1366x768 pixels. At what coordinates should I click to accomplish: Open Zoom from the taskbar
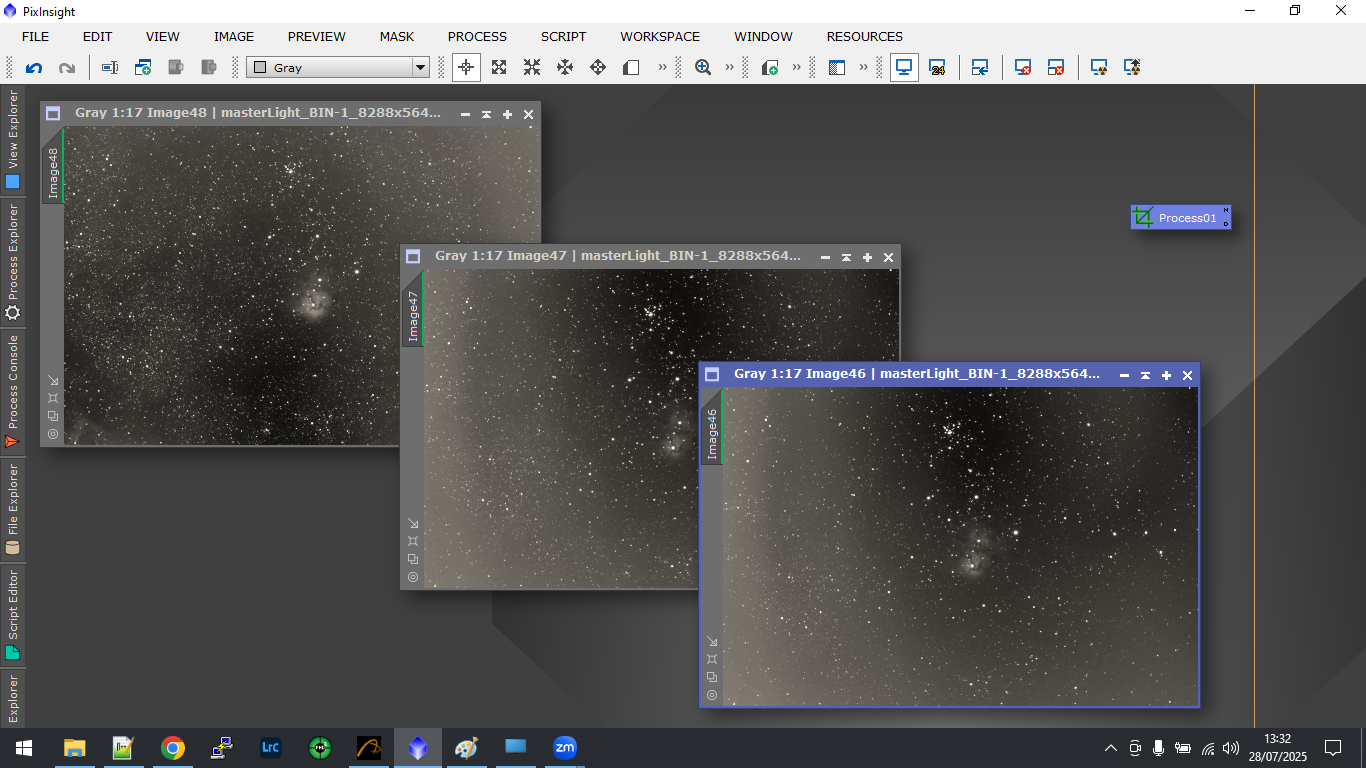(x=565, y=748)
